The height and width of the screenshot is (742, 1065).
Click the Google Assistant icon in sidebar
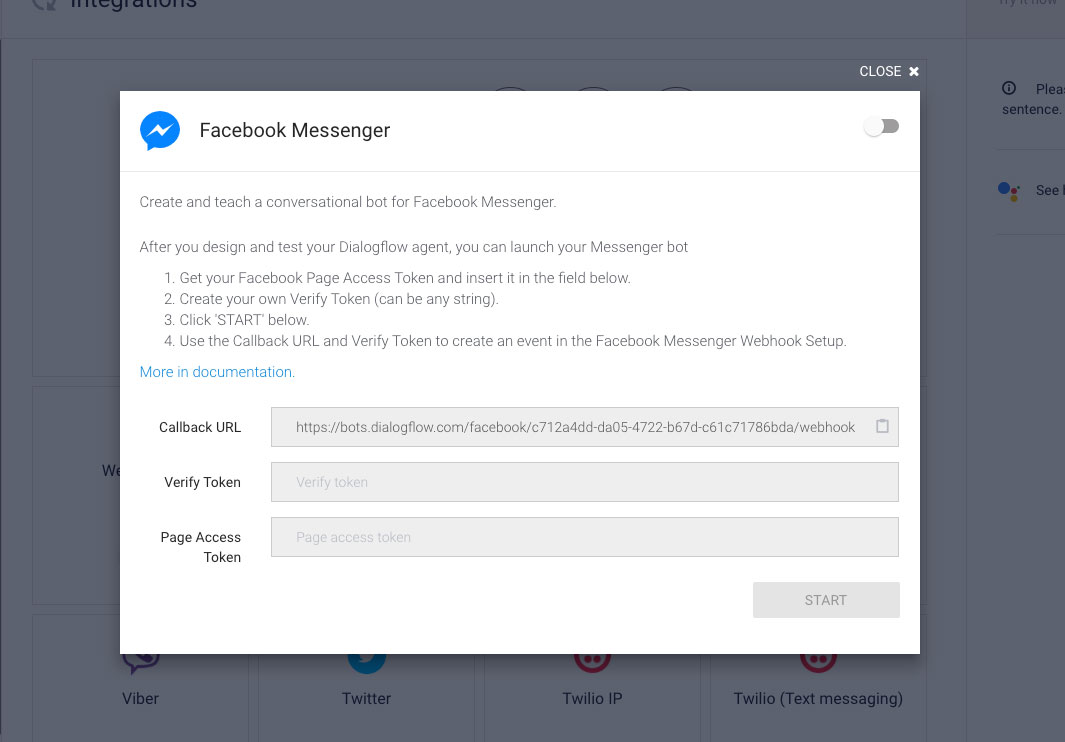point(1009,191)
